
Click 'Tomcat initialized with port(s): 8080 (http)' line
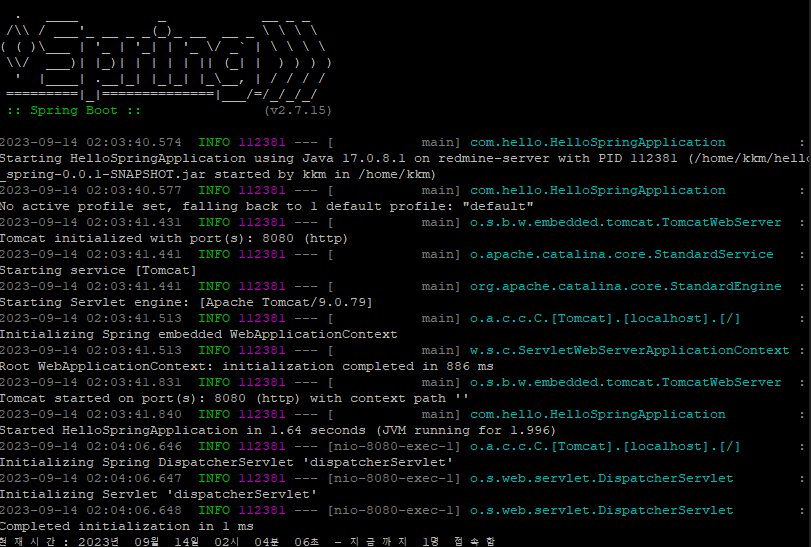[x=174, y=238]
